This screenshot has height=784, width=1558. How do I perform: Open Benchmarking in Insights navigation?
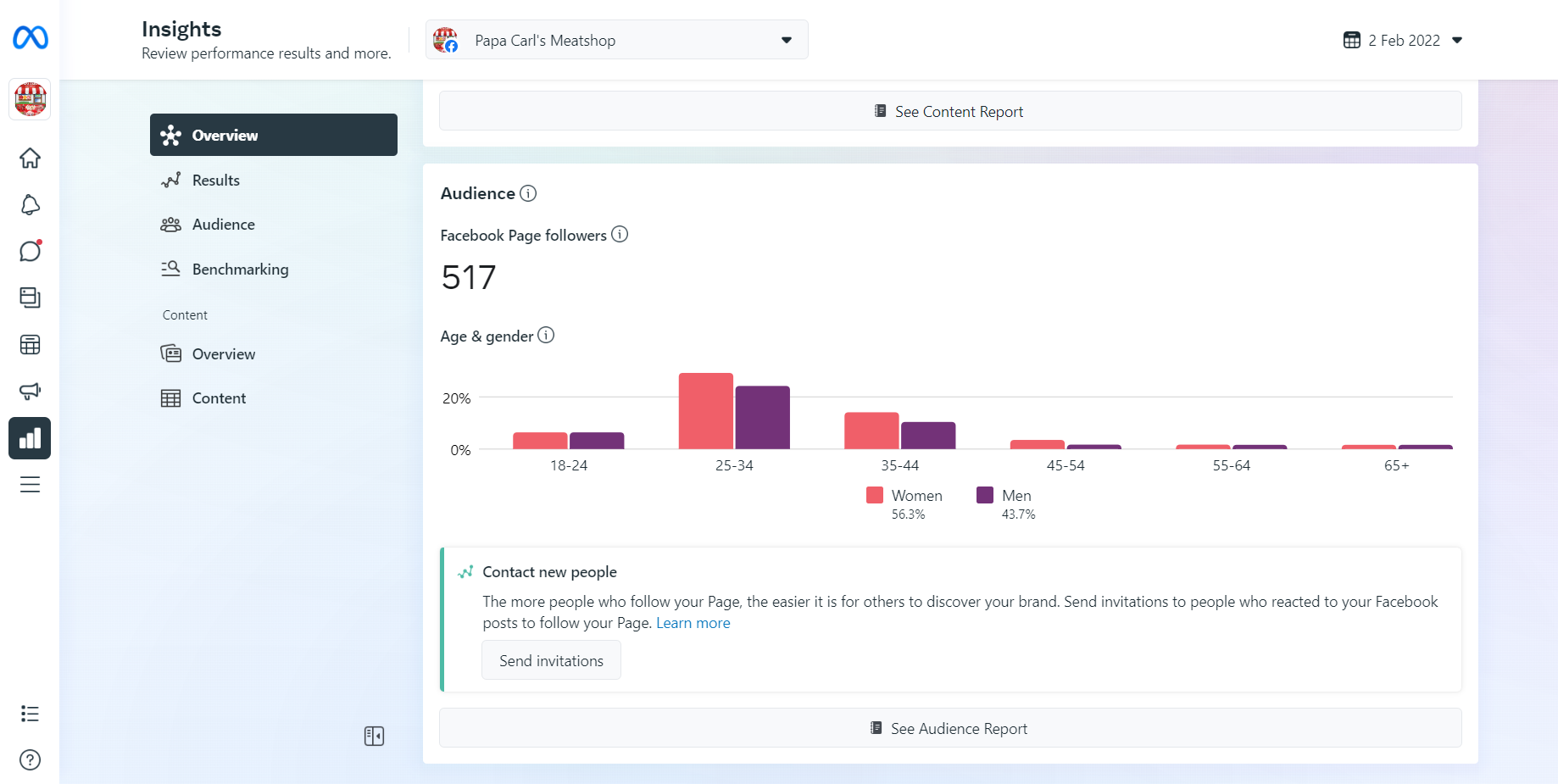pyautogui.click(x=274, y=269)
